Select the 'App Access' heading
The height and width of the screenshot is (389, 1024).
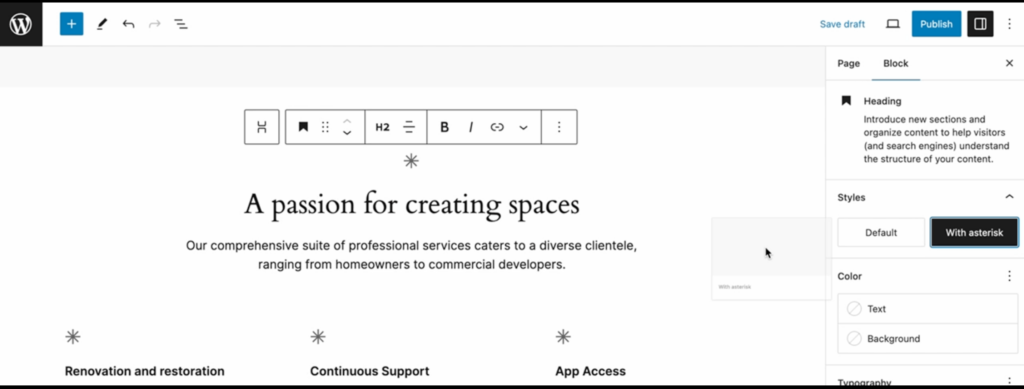point(590,371)
